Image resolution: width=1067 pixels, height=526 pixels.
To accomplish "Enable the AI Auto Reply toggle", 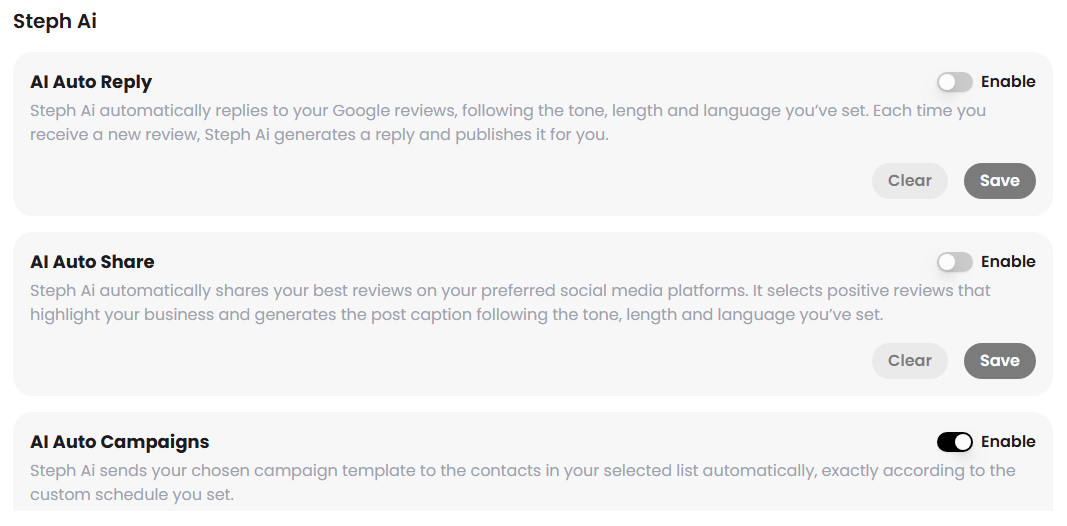I will [954, 82].
